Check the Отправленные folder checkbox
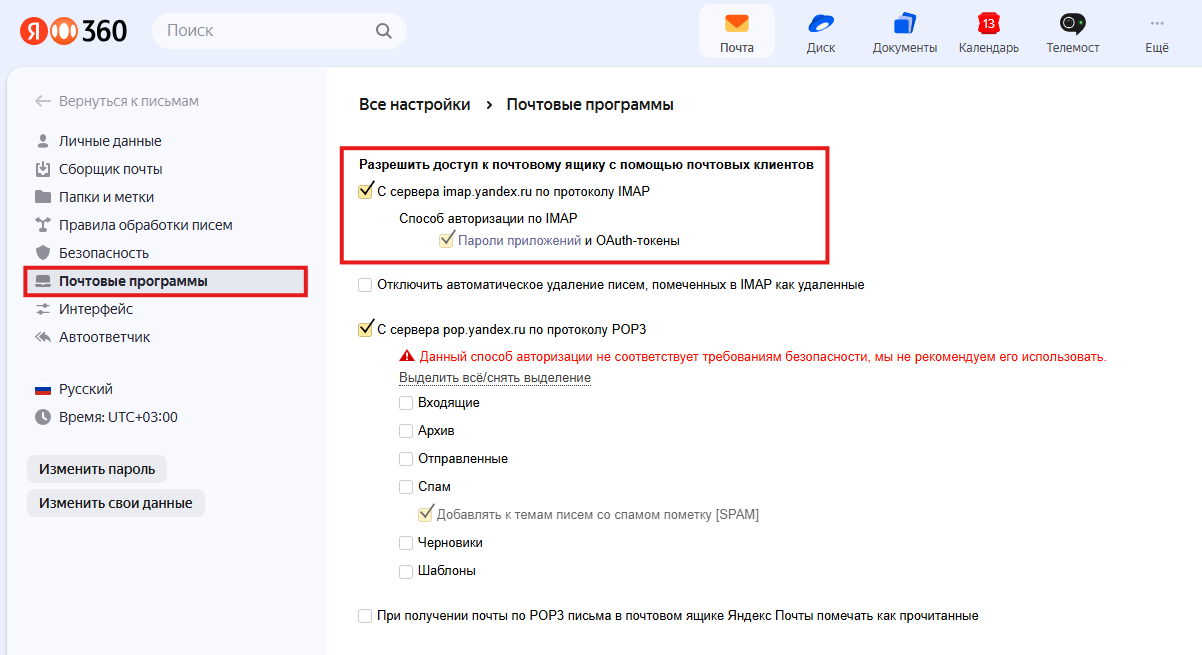1202x655 pixels. pos(406,459)
